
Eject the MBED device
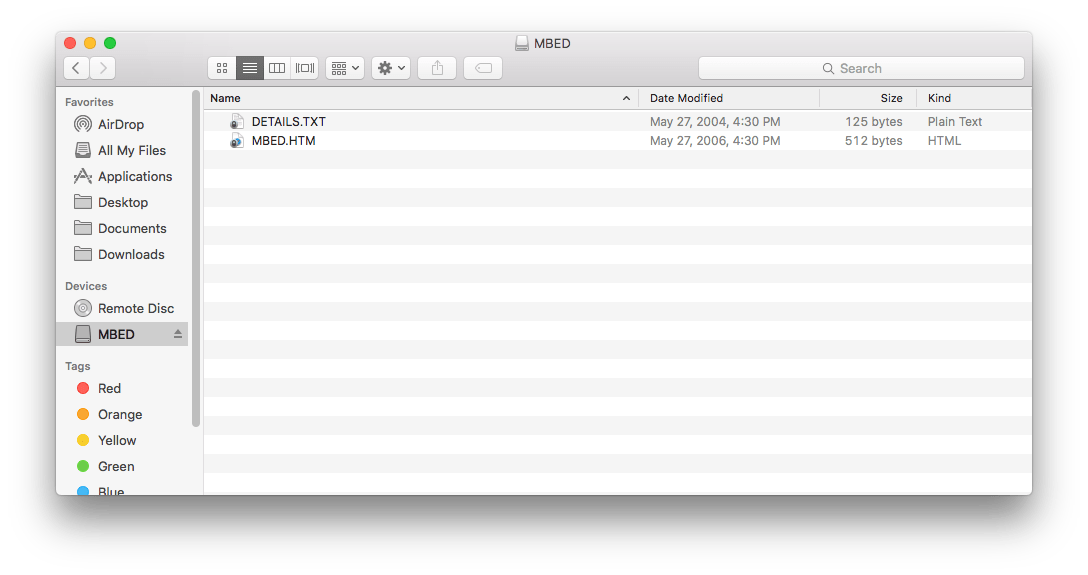(178, 334)
